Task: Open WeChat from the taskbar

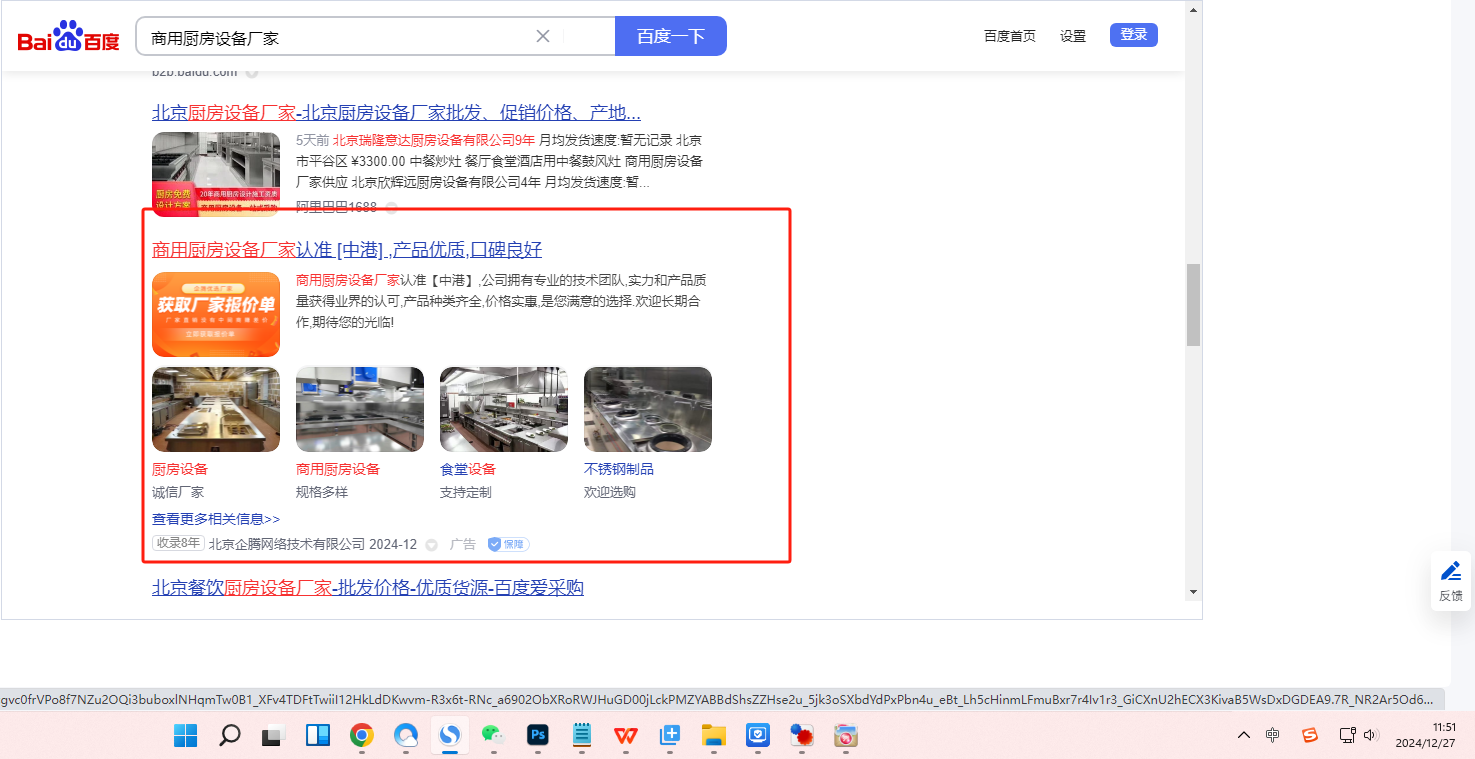Action: click(x=494, y=736)
